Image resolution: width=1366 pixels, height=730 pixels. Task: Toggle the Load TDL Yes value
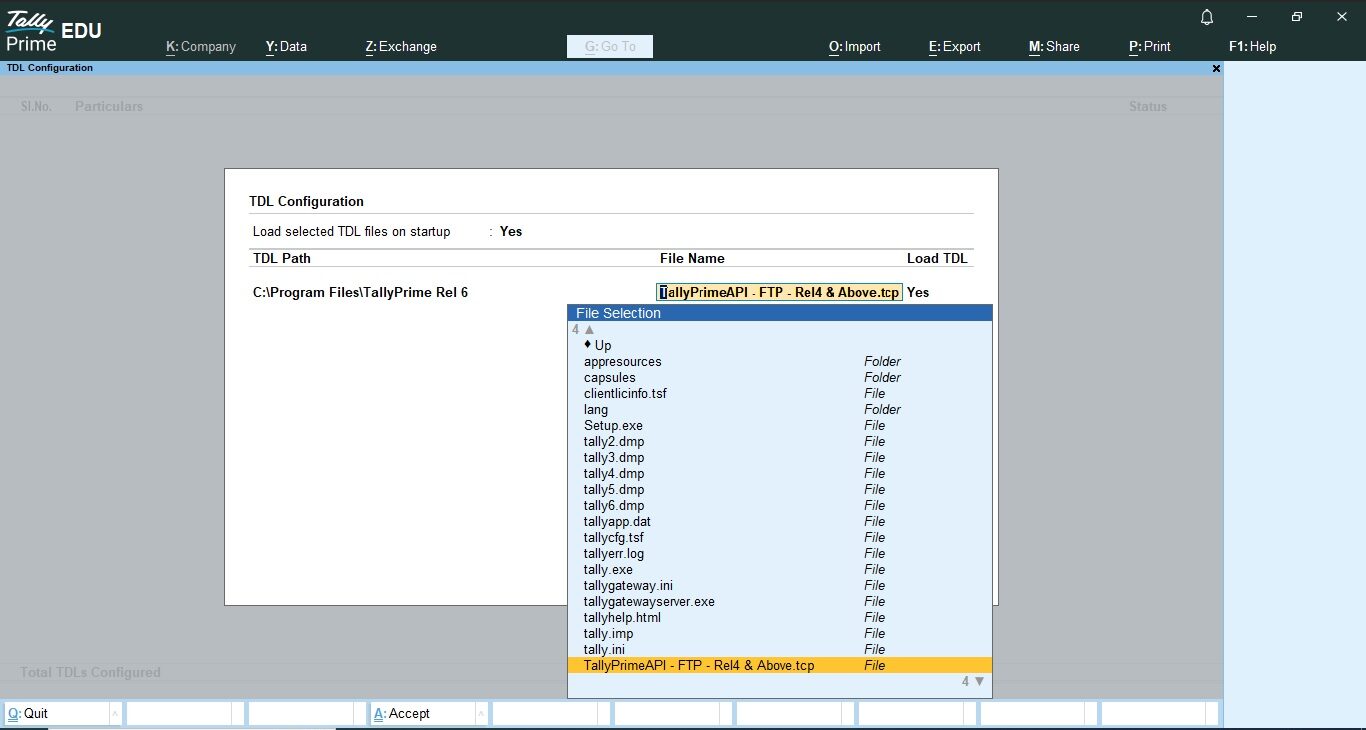click(x=918, y=292)
